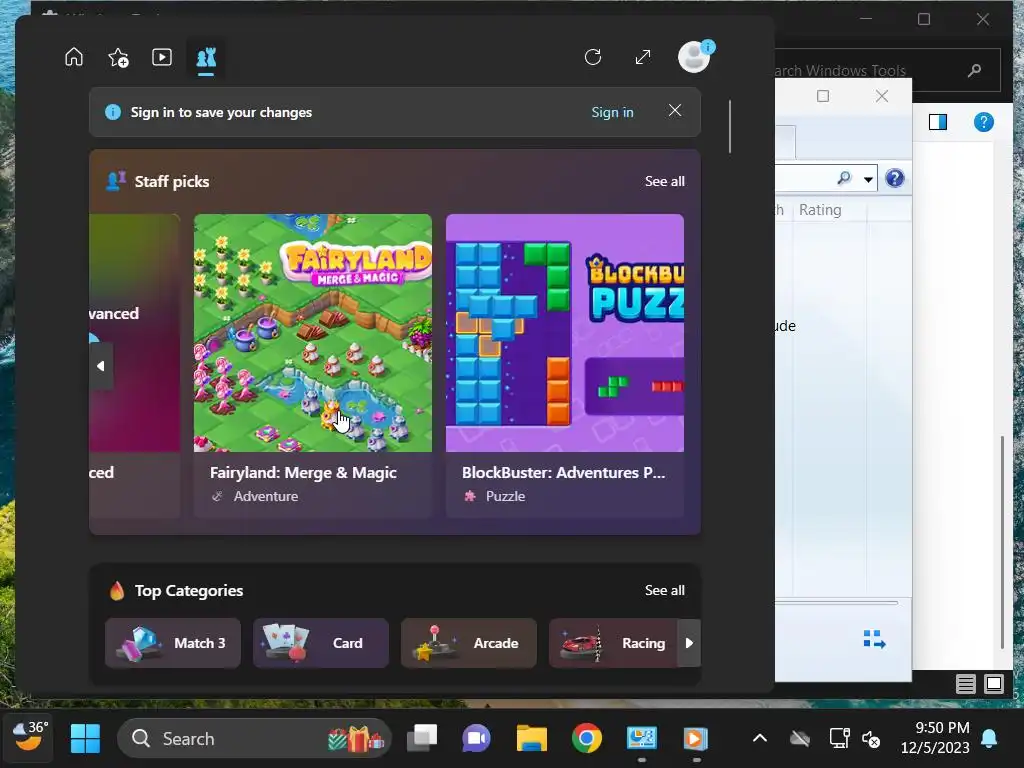Click the Top Categories flame icon

point(117,590)
